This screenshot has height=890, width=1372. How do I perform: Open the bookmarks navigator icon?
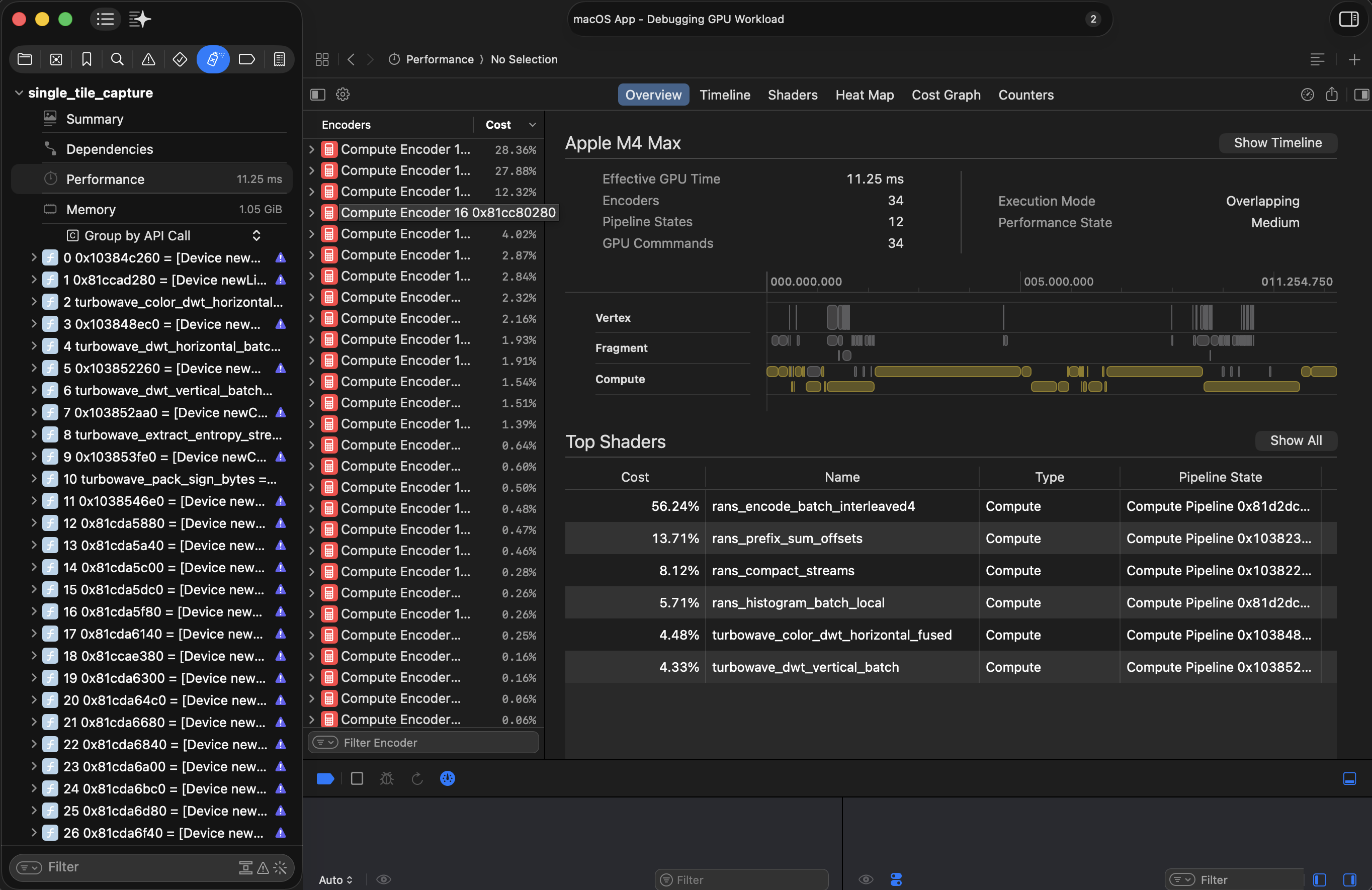click(x=87, y=59)
